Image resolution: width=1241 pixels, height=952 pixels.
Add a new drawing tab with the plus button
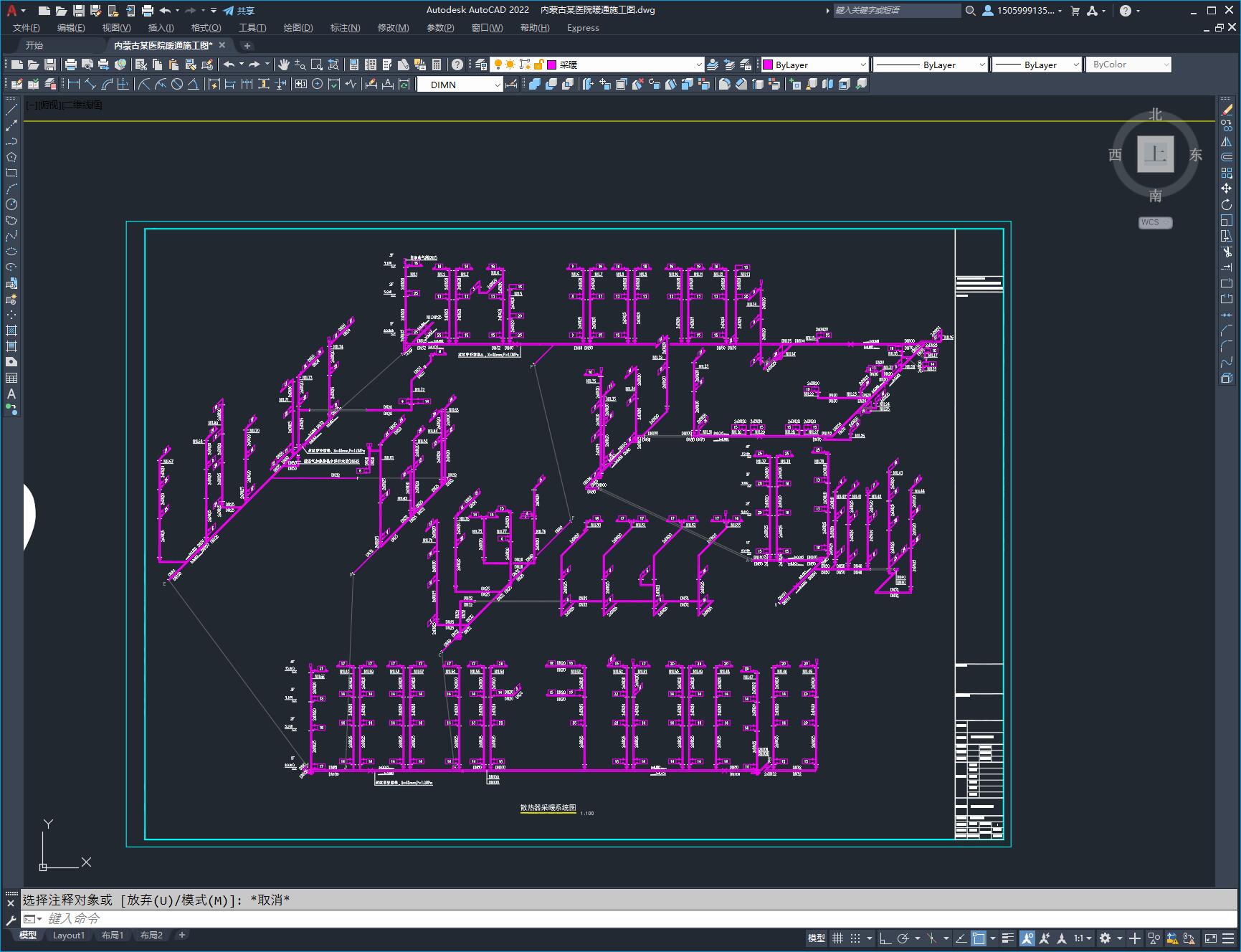tap(247, 45)
